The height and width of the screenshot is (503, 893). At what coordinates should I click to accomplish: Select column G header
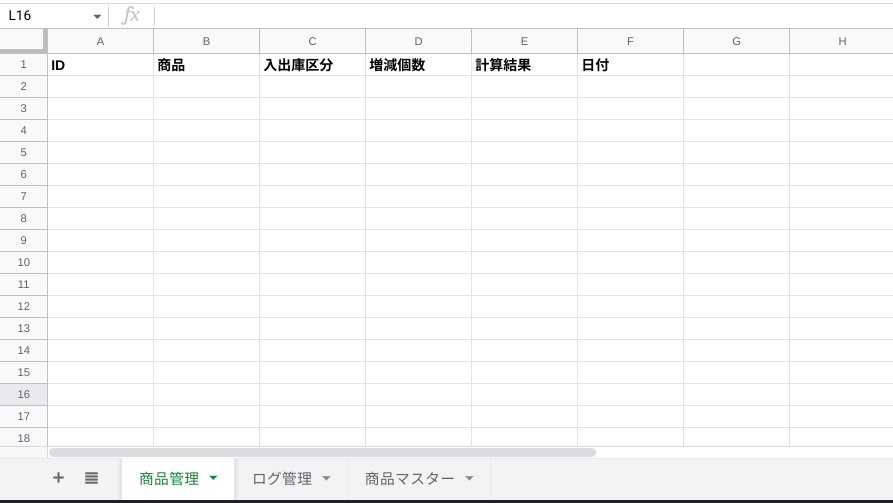[736, 41]
